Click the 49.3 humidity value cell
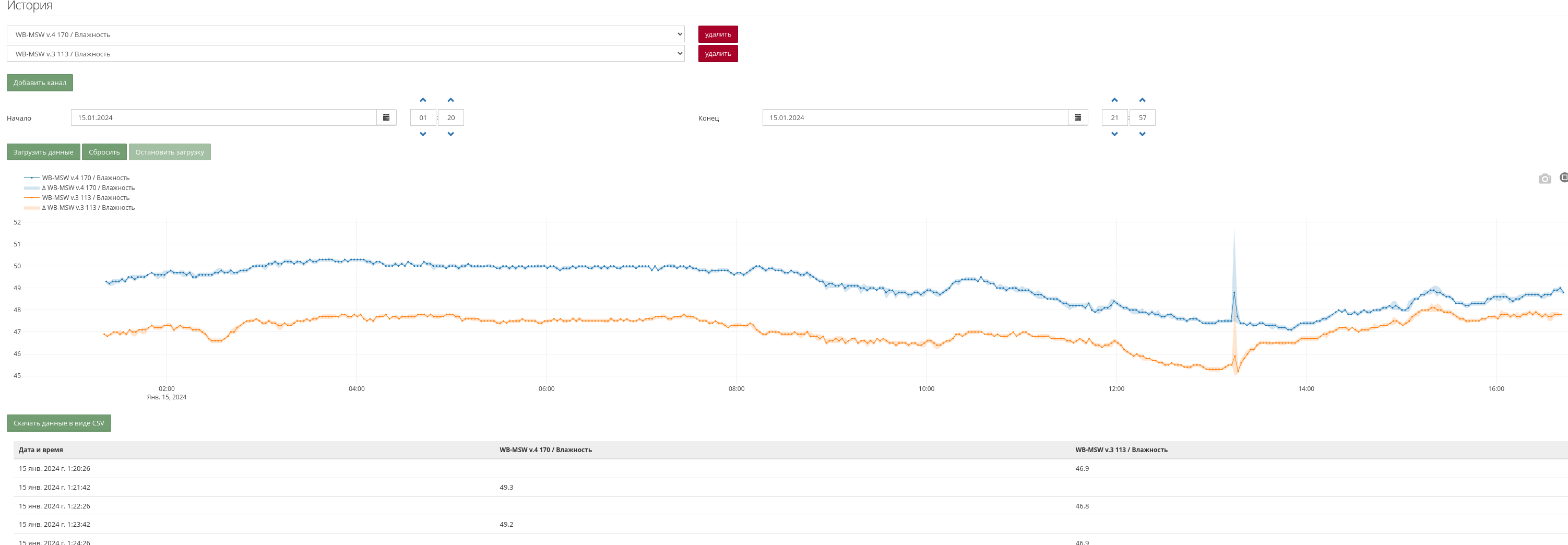Screen dimensions: 1568x545 coord(506,487)
